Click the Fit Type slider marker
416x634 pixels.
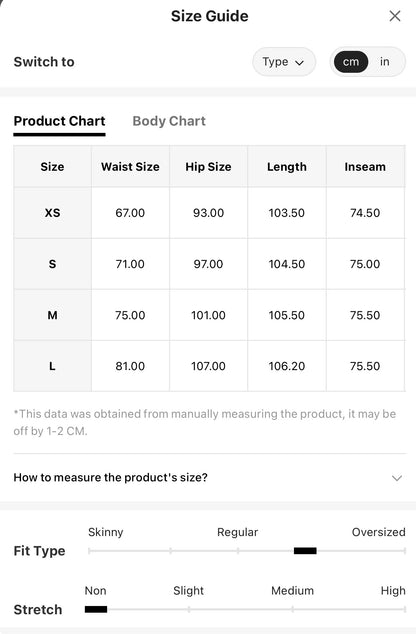[305, 551]
